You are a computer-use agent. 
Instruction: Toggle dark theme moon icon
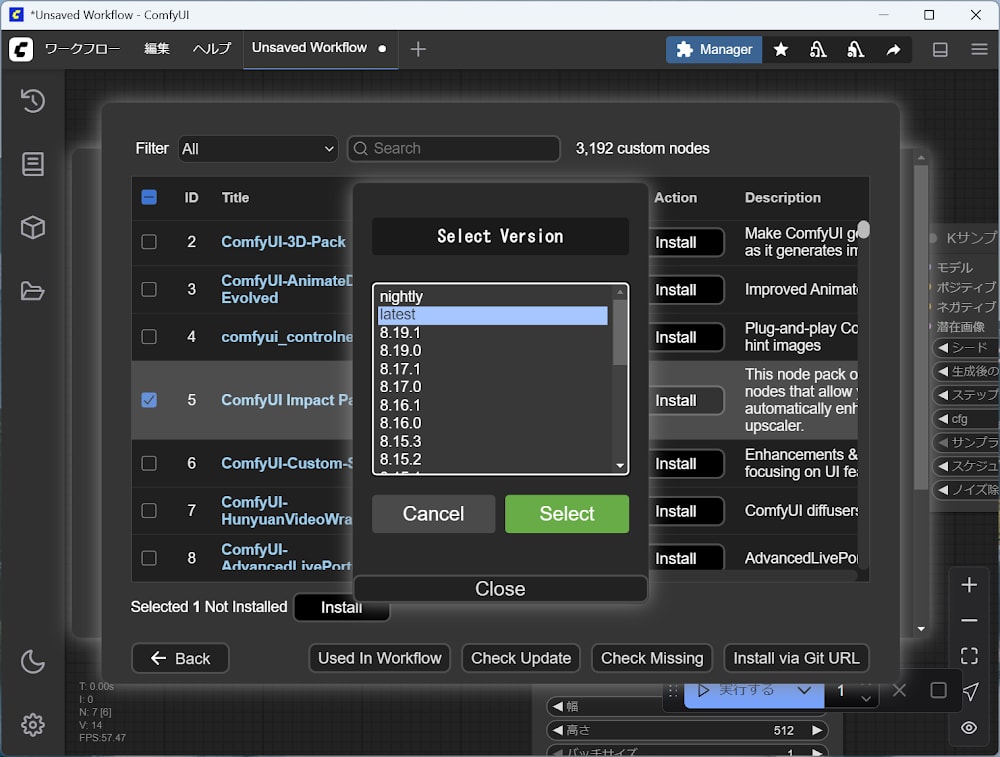(x=33, y=662)
